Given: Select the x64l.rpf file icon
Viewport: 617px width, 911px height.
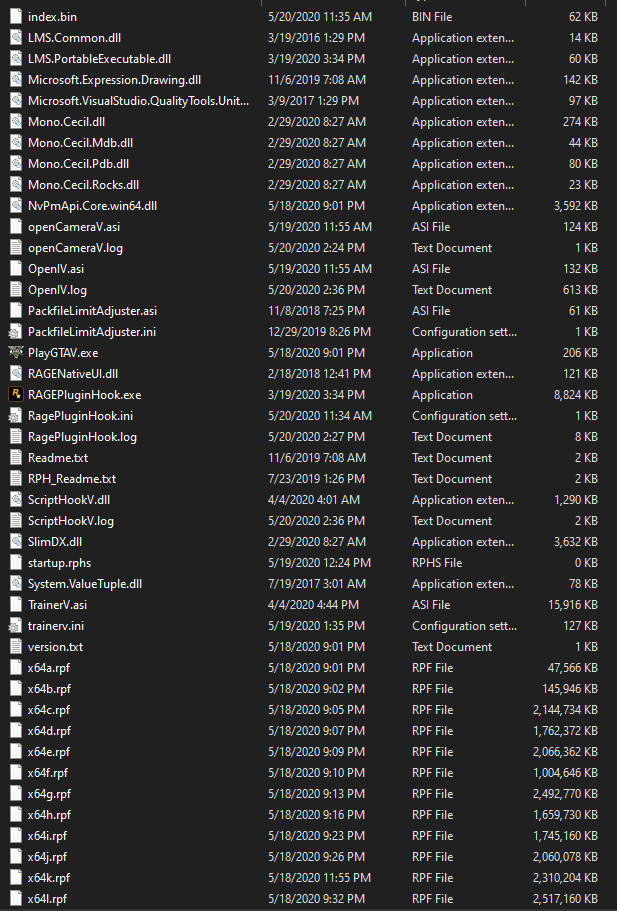Looking at the screenshot, I should click(x=16, y=898).
